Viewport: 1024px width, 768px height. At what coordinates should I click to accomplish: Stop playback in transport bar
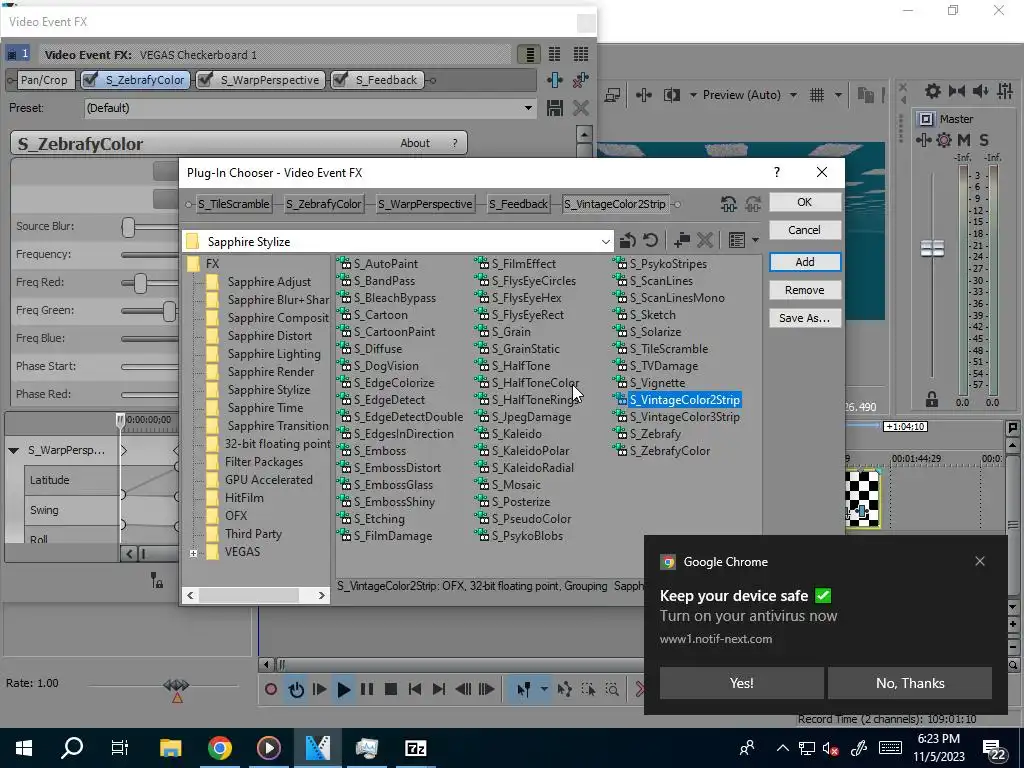(x=391, y=689)
